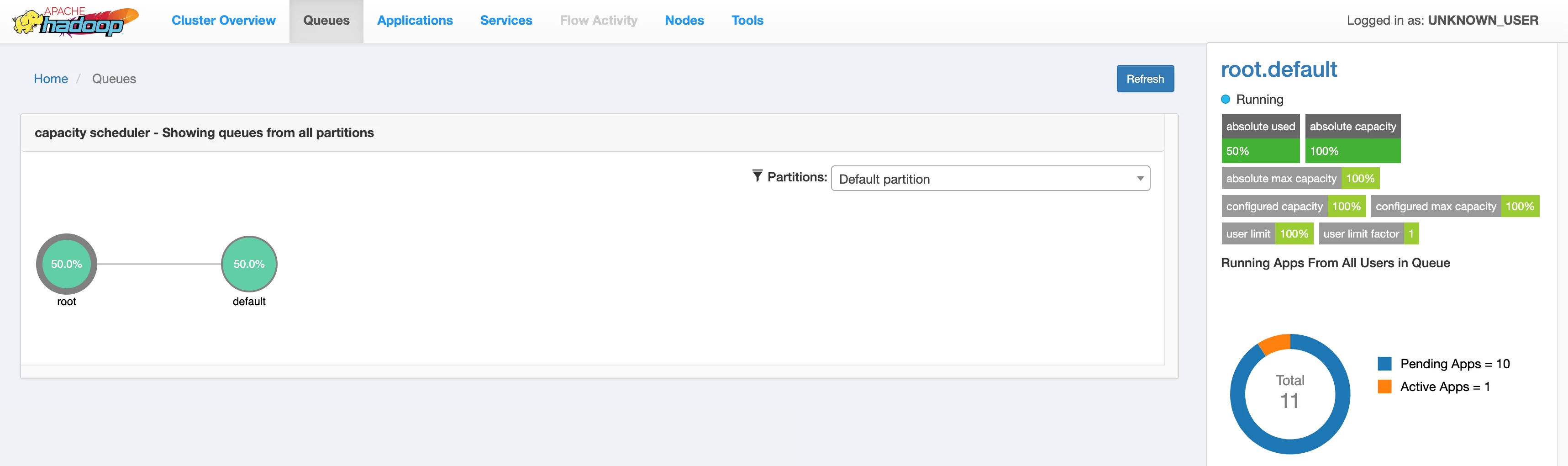
Task: Click the configured max capacity label
Action: [x=1435, y=207]
